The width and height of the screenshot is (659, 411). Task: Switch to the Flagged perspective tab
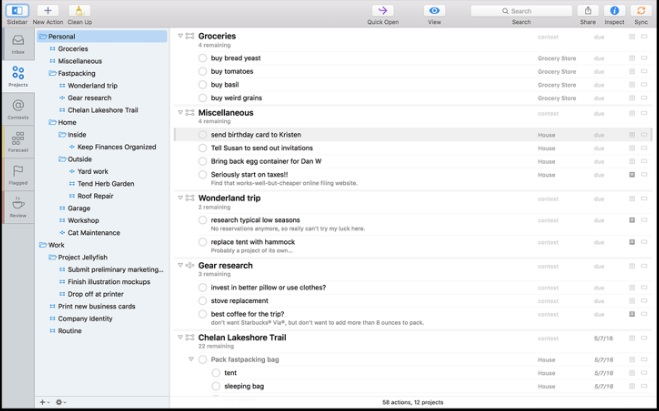pyautogui.click(x=18, y=175)
